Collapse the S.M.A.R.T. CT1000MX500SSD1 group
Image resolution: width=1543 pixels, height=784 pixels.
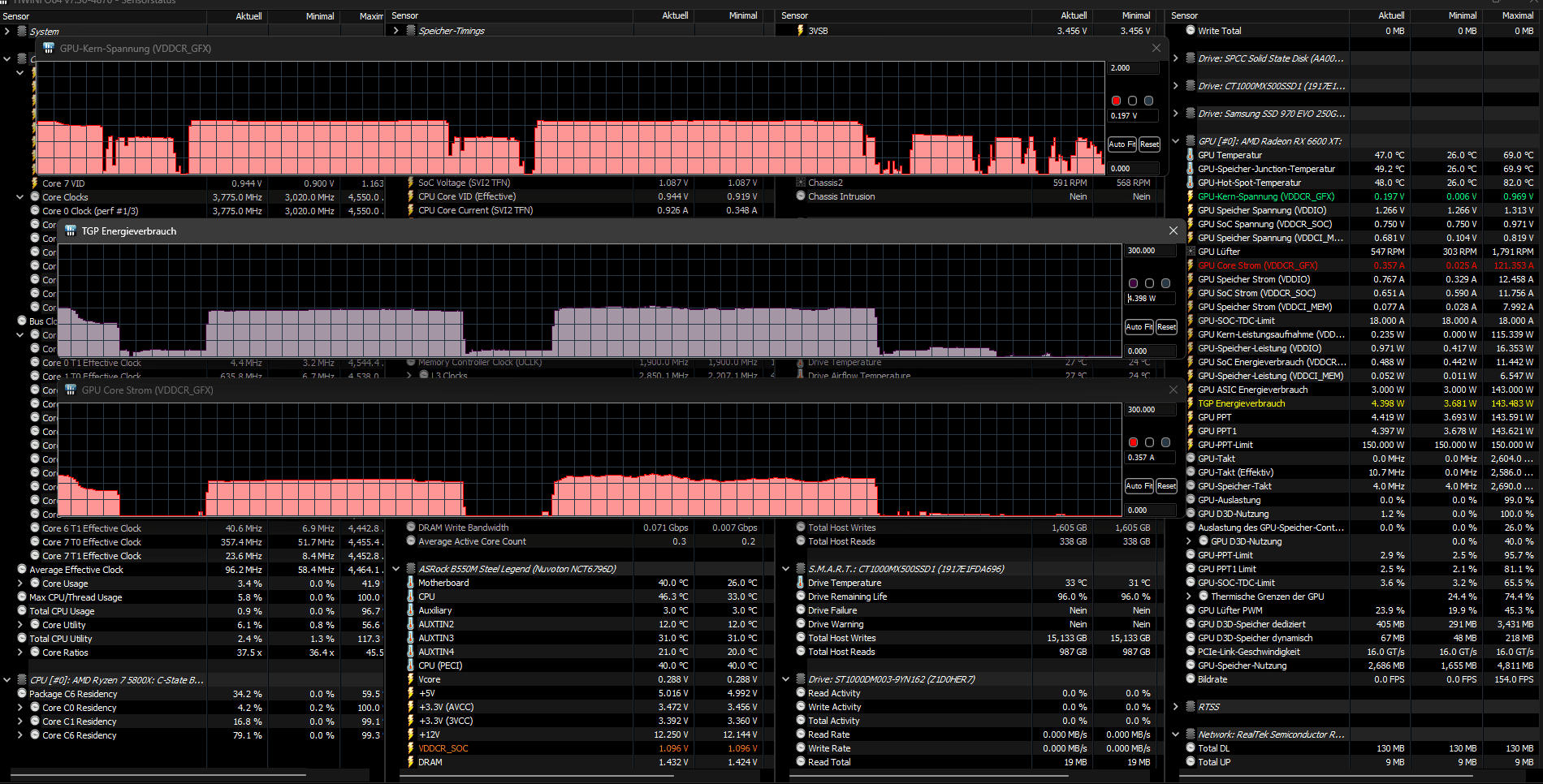[x=786, y=569]
